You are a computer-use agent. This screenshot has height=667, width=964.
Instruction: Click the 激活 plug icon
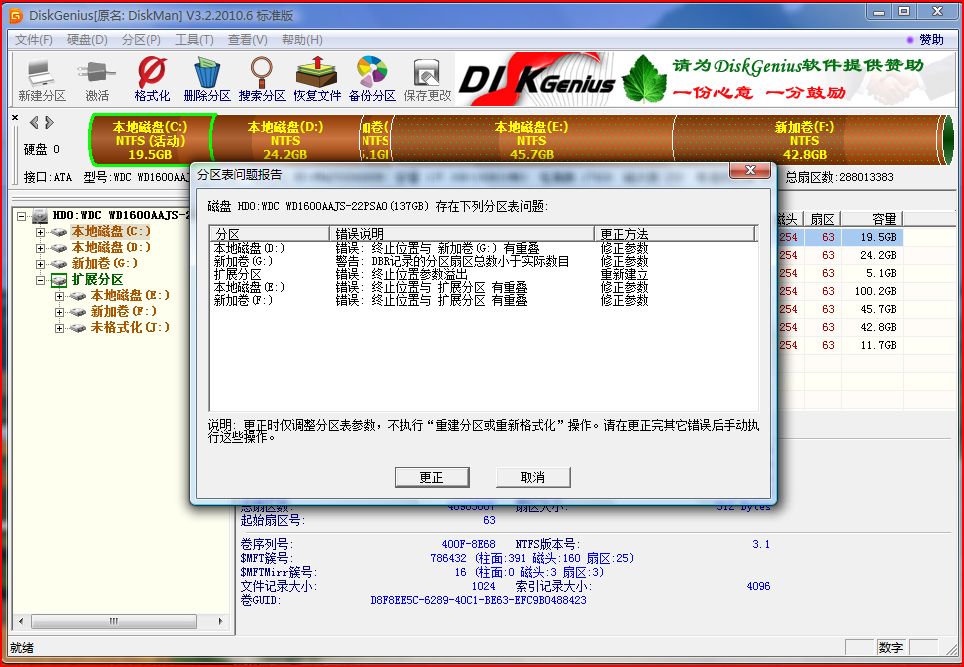tap(97, 79)
